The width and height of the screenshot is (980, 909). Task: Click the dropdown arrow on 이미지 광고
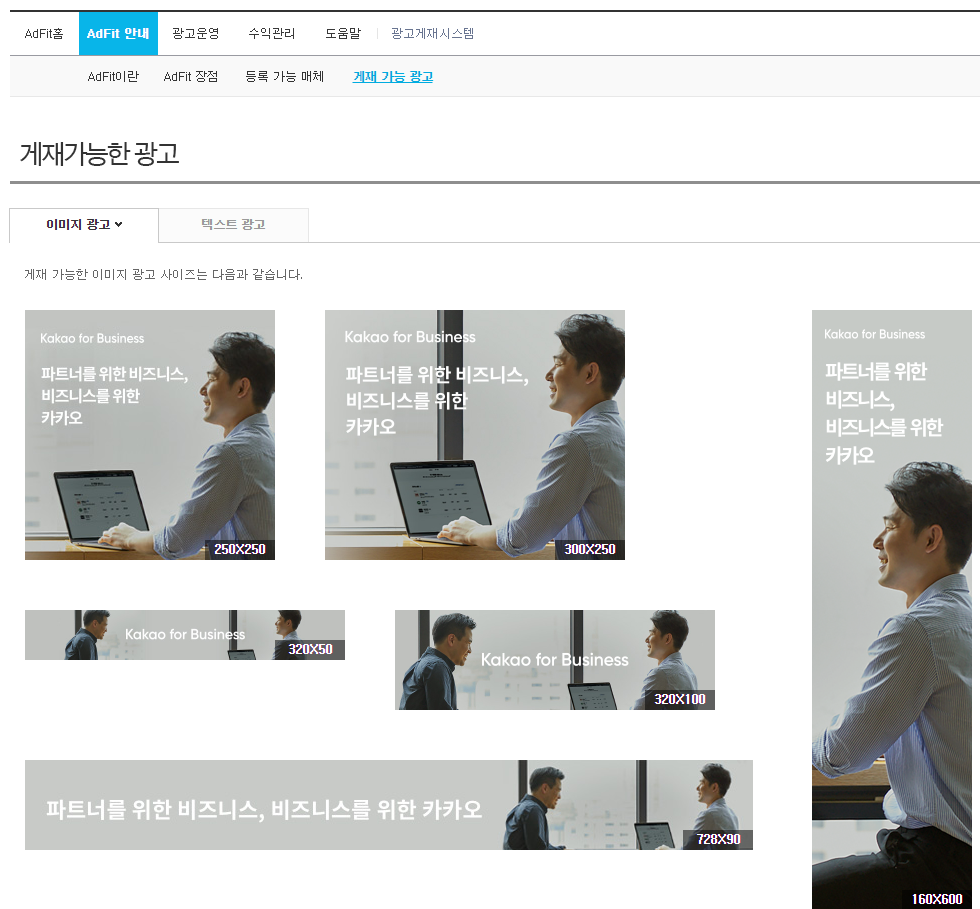tap(119, 224)
